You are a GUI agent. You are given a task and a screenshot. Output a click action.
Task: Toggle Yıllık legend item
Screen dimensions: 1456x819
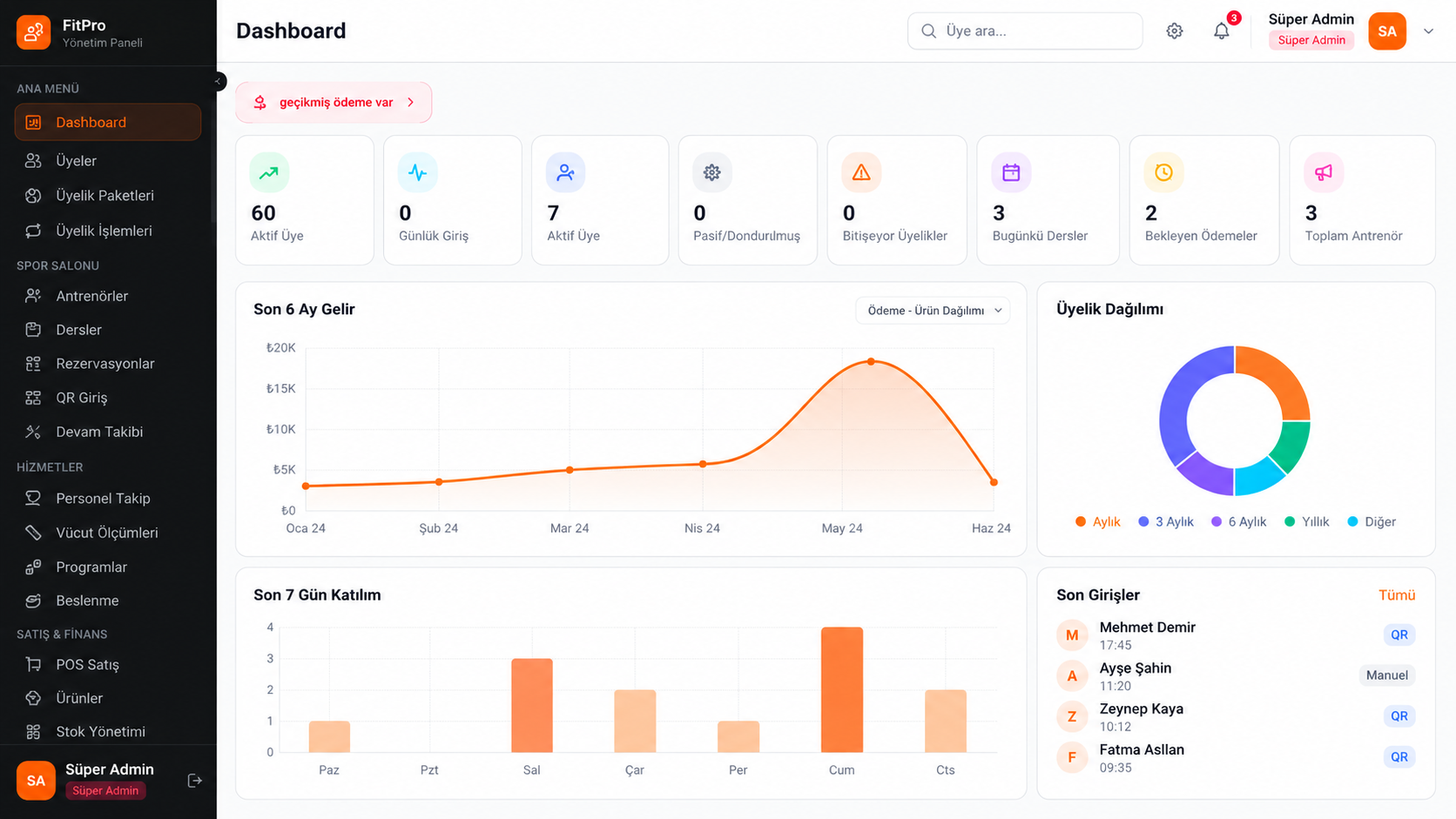coord(1307,522)
